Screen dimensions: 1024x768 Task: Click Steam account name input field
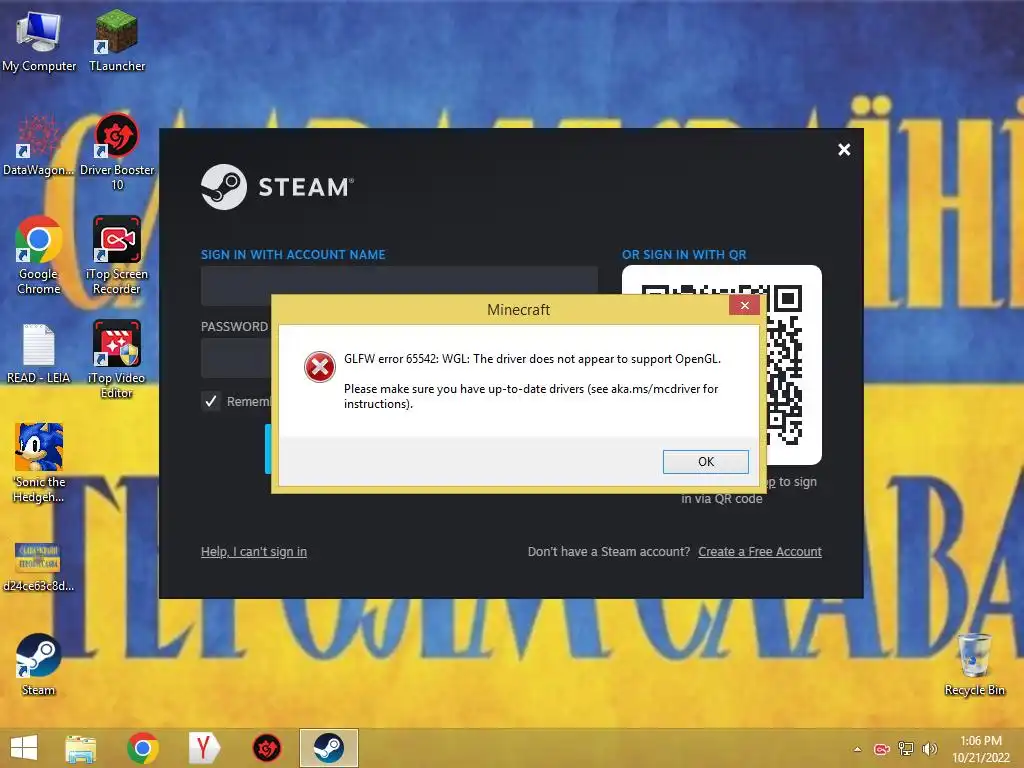point(399,285)
